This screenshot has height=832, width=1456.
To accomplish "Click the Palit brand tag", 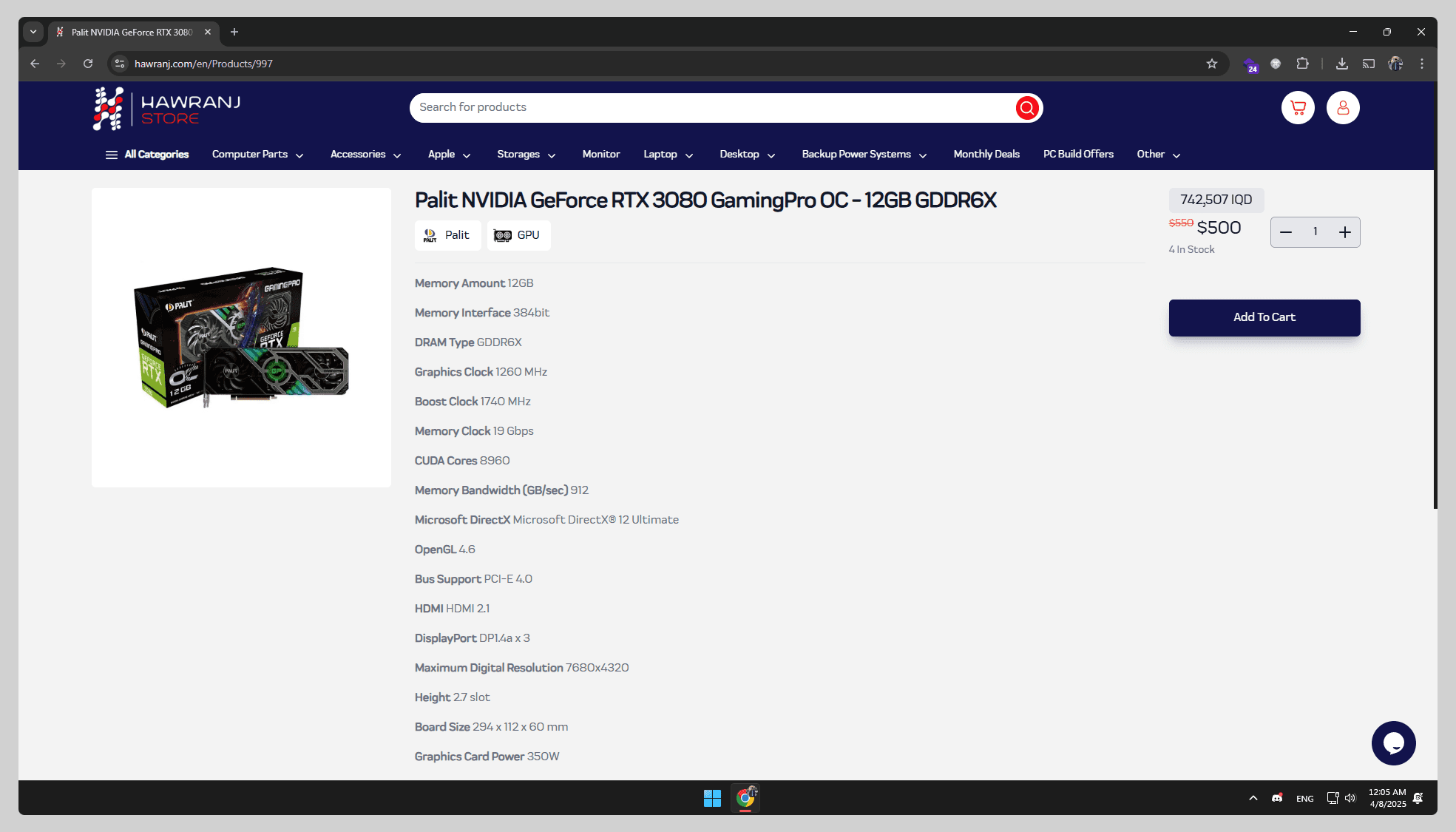I will click(448, 235).
